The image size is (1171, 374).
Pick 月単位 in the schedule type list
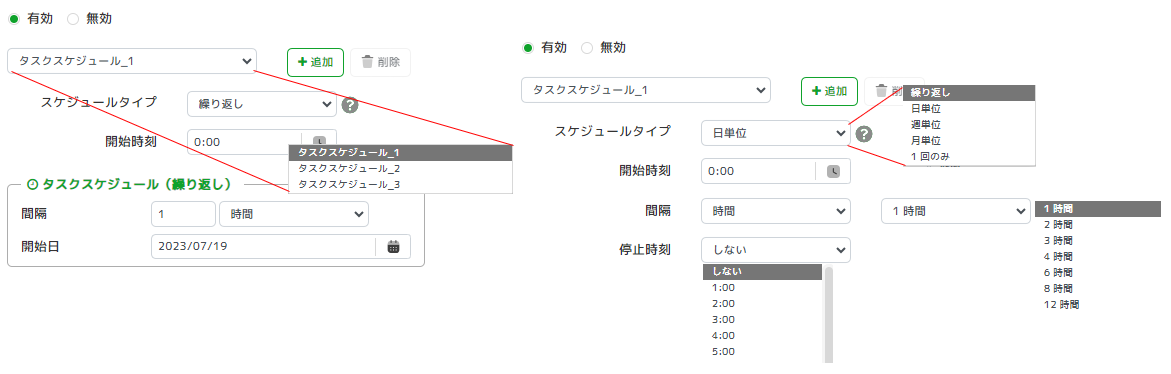tap(969, 140)
